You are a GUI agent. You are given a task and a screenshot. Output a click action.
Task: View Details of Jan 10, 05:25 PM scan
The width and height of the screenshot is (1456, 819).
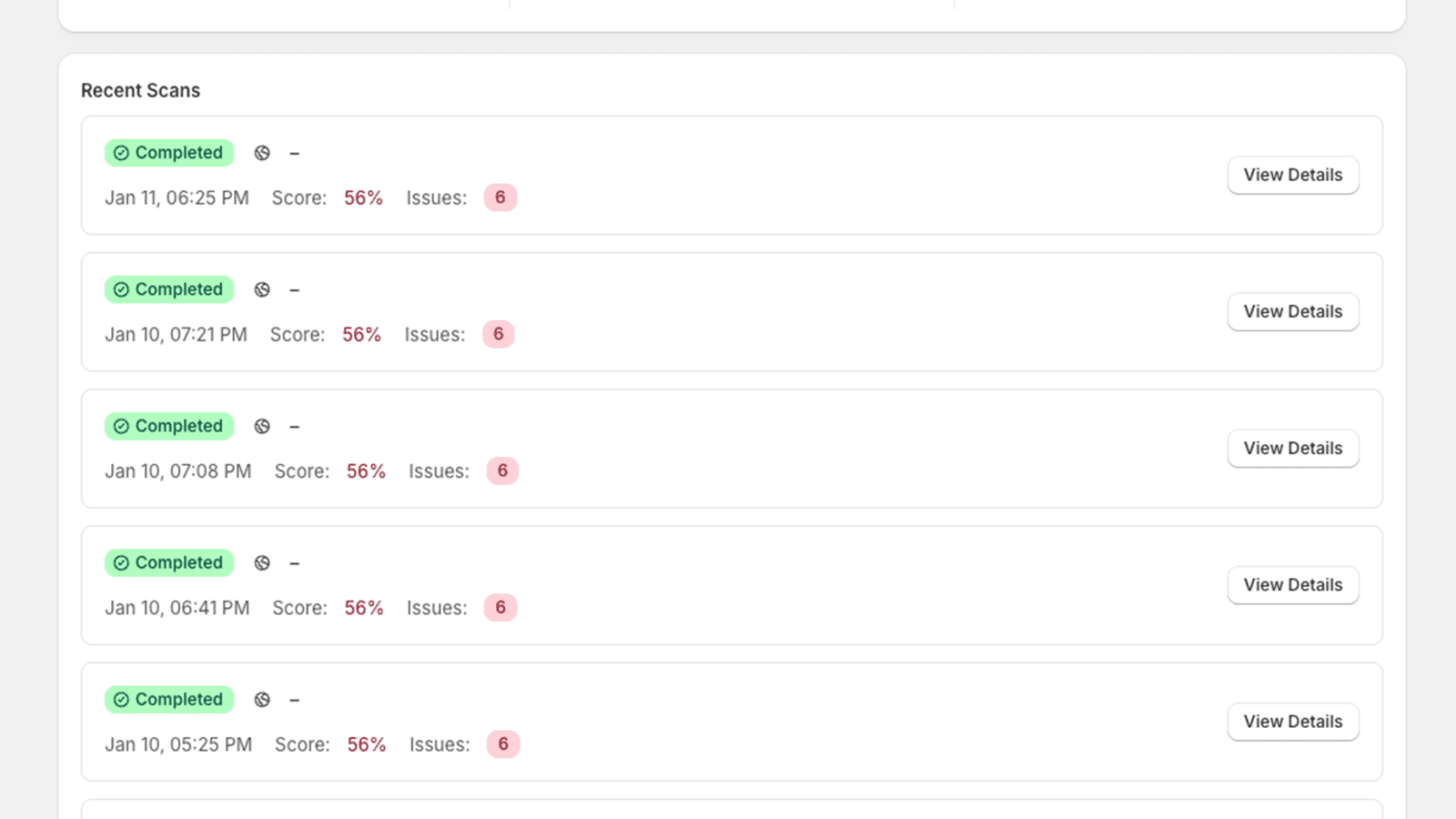1292,721
